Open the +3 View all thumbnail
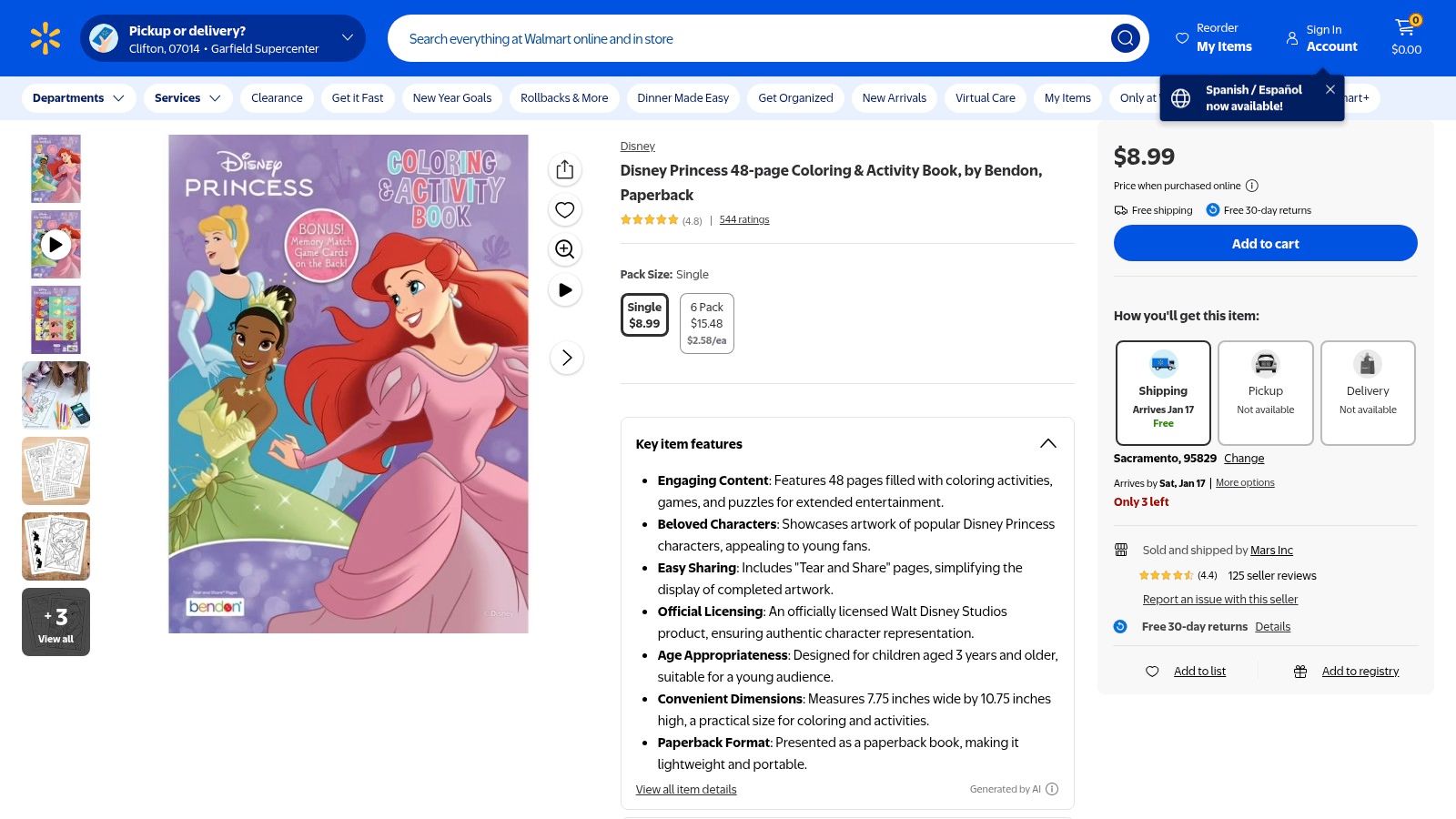1456x819 pixels. 56,622
